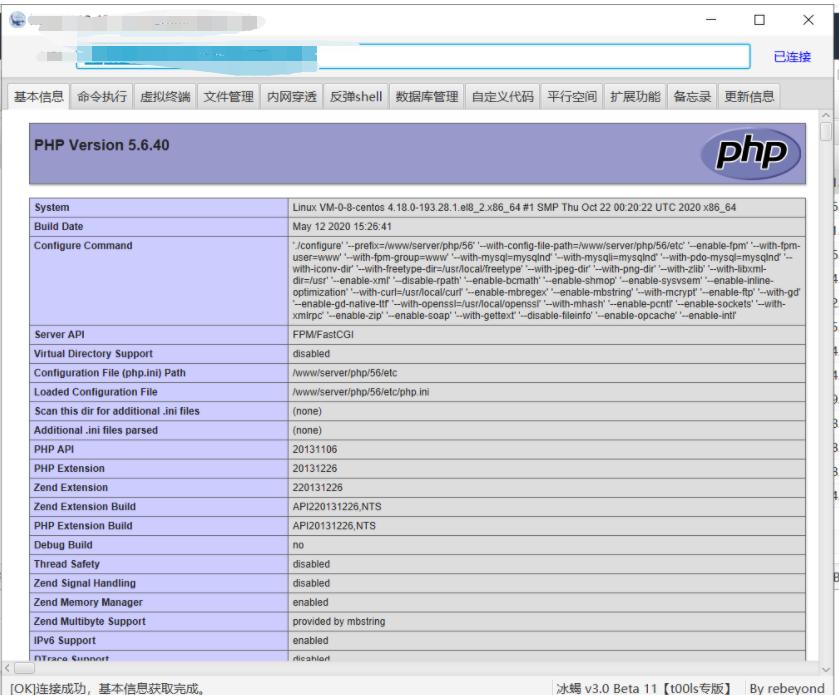This screenshot has width=839, height=695.
Task: Select the 平行空间 tab
Action: coord(571,96)
